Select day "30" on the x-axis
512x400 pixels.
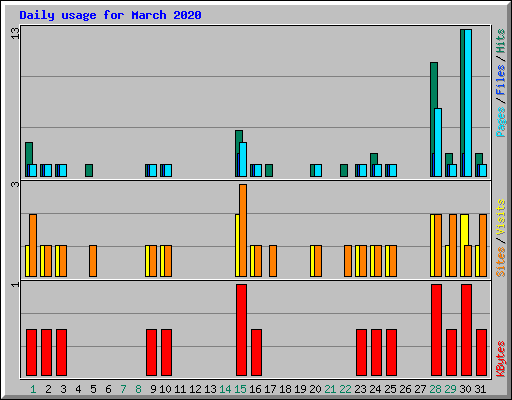[x=465, y=389]
